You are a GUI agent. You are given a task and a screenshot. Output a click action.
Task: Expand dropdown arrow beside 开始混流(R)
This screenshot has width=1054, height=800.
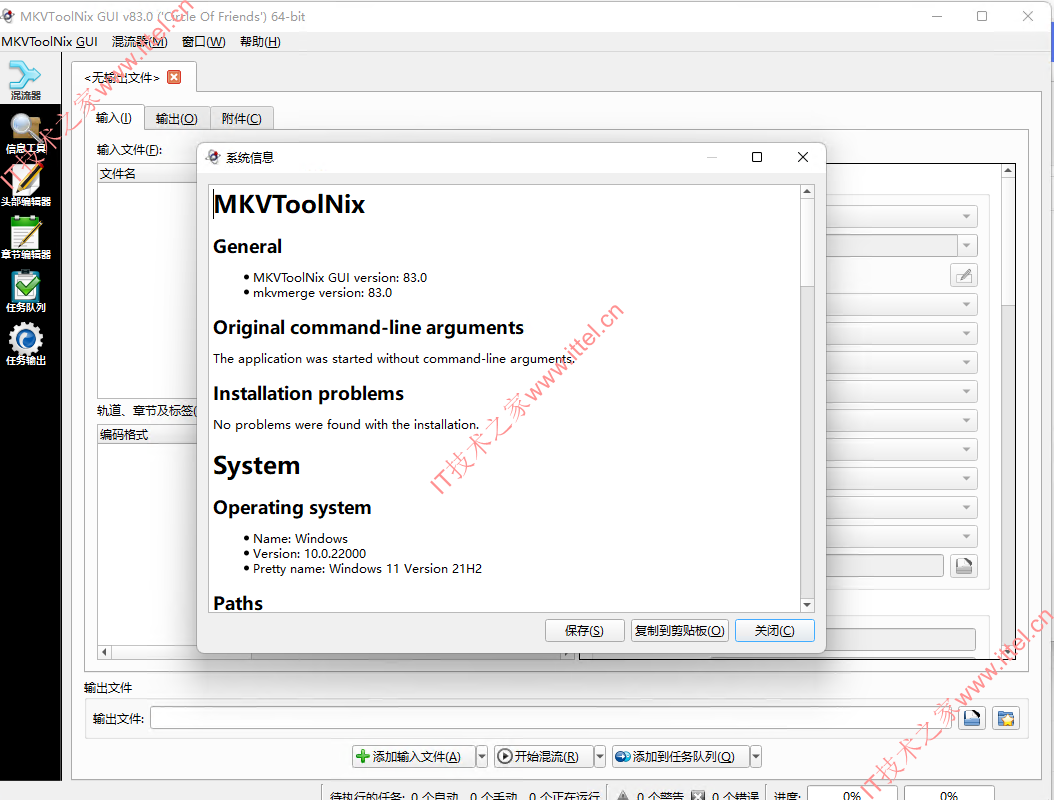coord(600,757)
